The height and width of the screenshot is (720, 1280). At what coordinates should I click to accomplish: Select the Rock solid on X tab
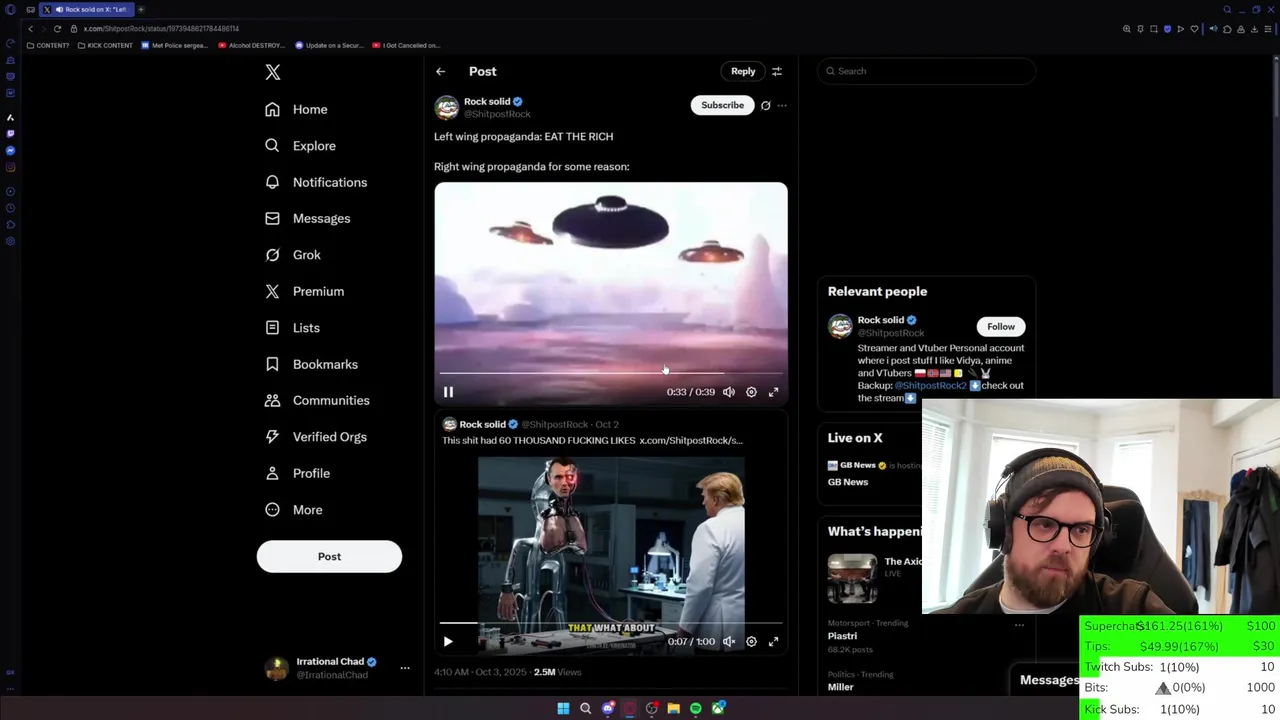87,9
